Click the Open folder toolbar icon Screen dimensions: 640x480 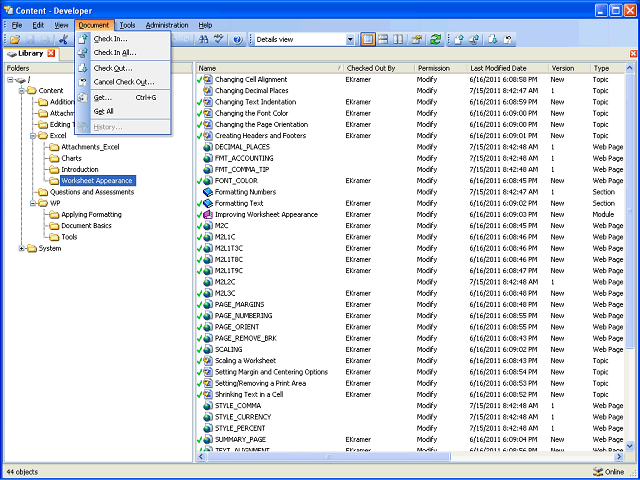pyautogui.click(x=15, y=40)
